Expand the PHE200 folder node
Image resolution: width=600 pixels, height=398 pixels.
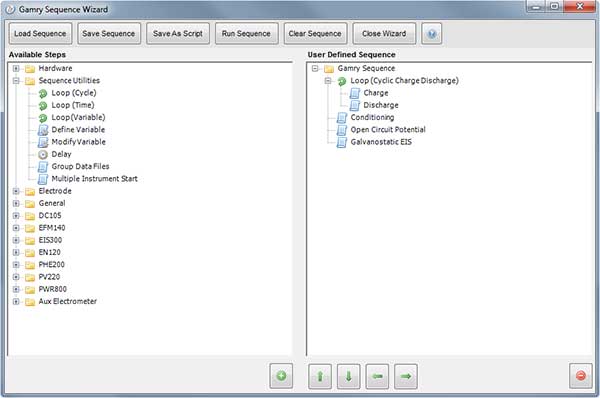[x=16, y=264]
